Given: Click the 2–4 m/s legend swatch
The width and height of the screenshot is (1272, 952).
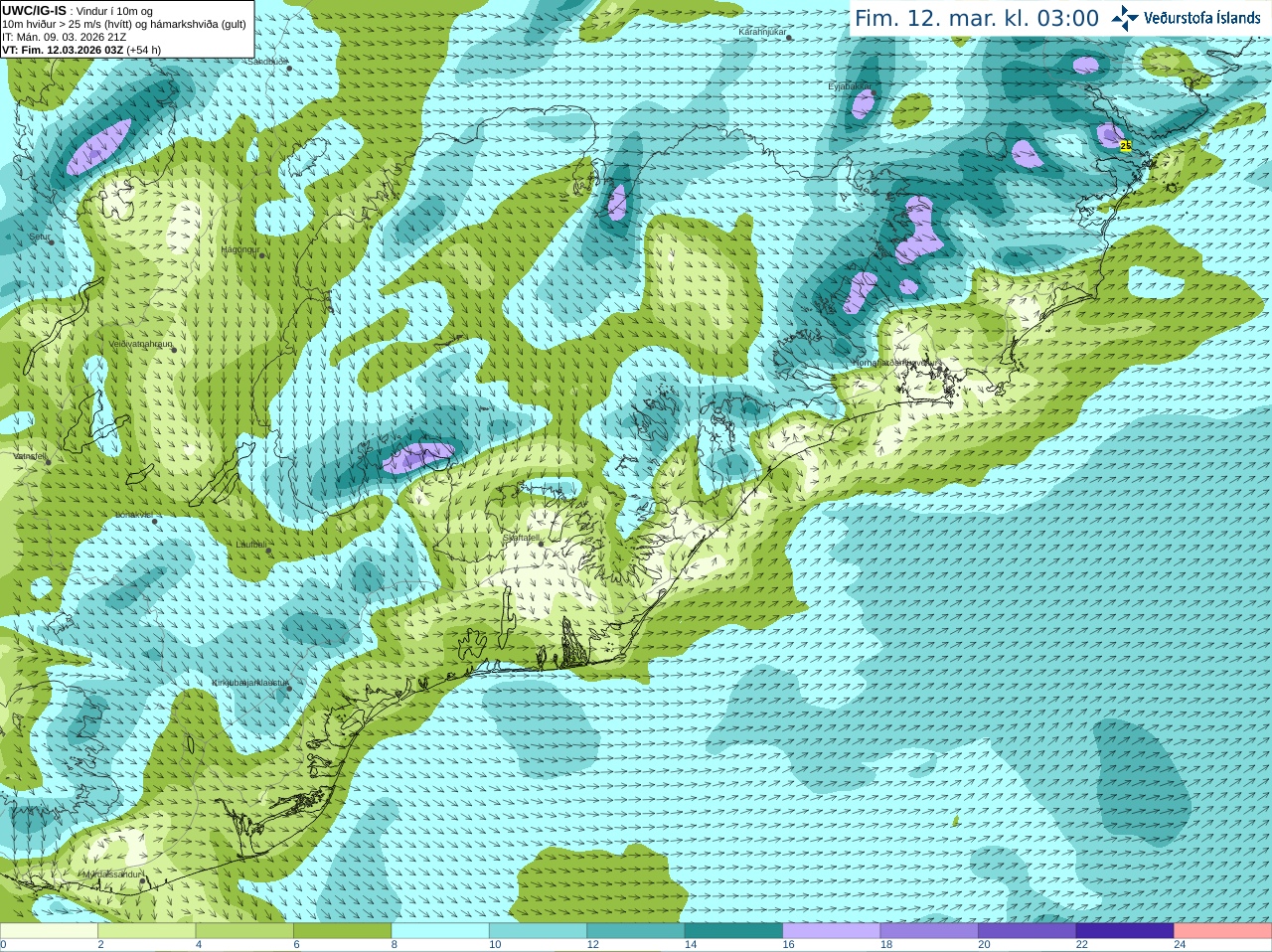Looking at the screenshot, I should coord(146,931).
